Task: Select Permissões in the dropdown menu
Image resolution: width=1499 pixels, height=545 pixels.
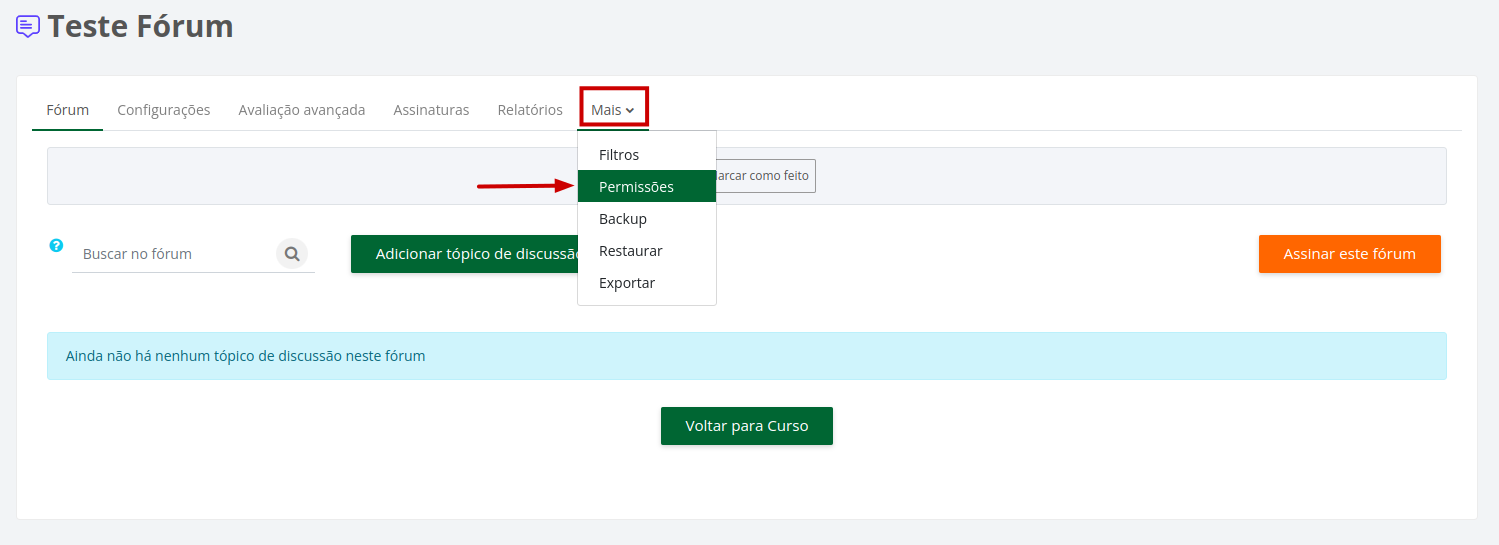Action: point(637,187)
